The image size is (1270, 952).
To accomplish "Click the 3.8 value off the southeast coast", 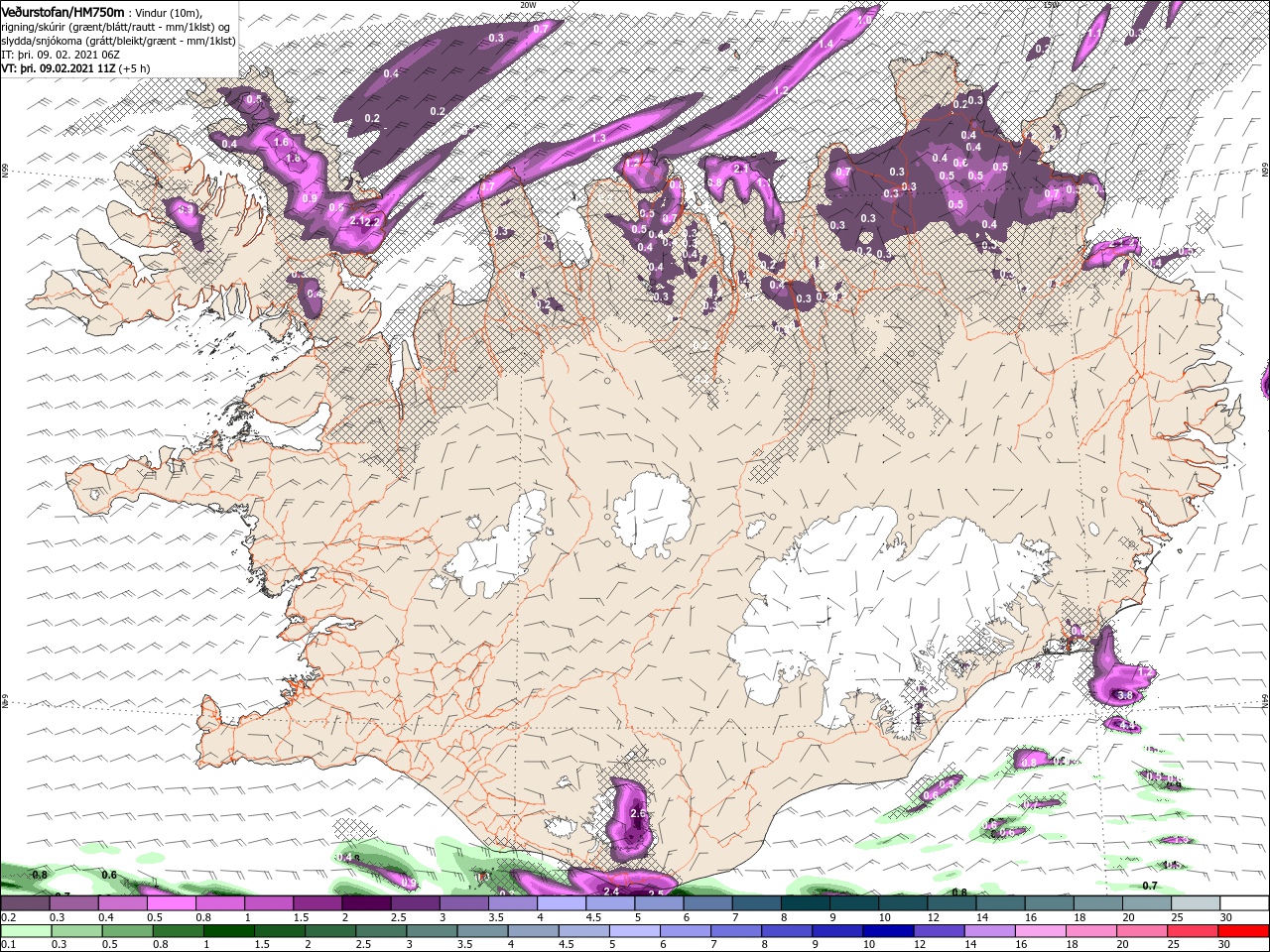I will (x=1125, y=696).
